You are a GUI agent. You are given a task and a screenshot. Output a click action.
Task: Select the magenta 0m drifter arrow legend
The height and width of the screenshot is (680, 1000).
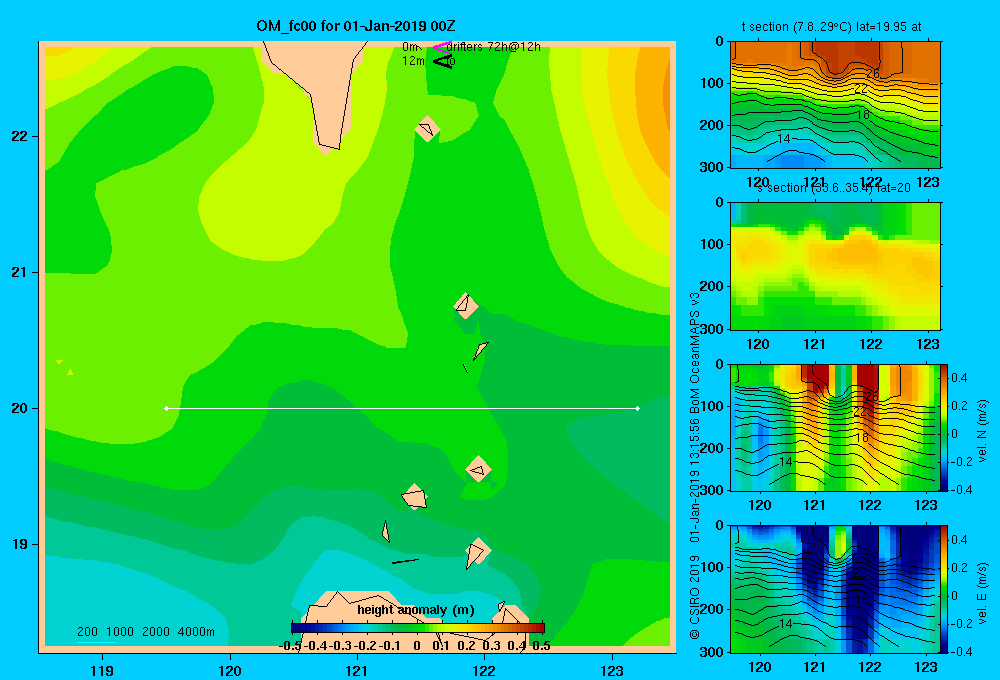click(442, 47)
